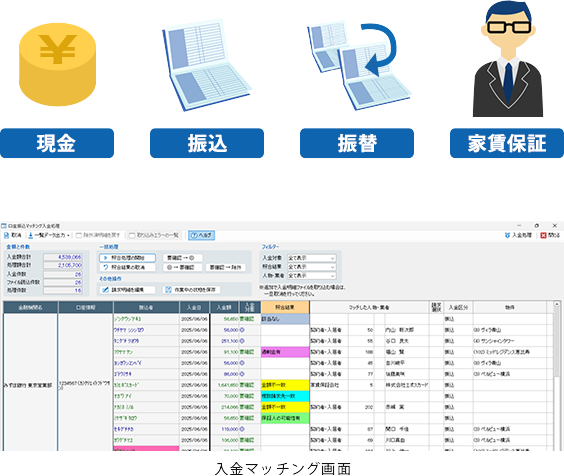Click the 入金額合計 field showing 4,539,066
The width and height of the screenshot is (564, 476).
click(x=63, y=257)
